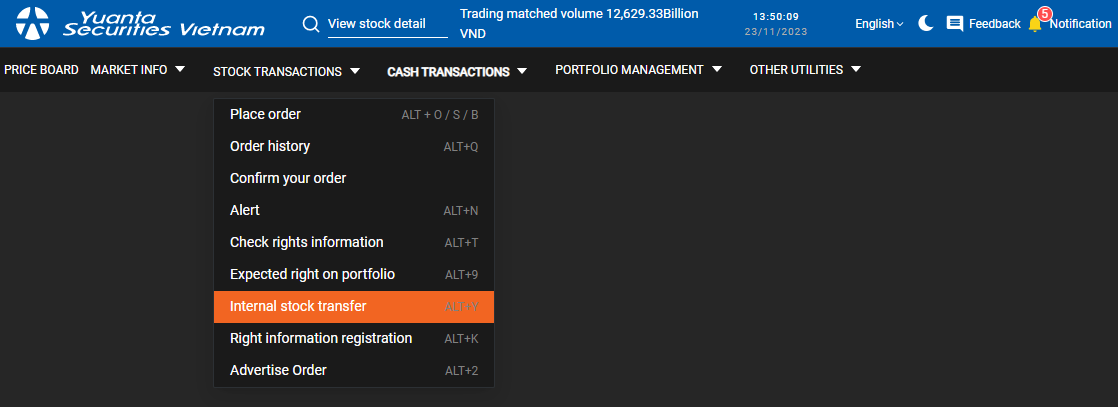Select Internal stock transfer
Image resolution: width=1118 pixels, height=407 pixels.
click(x=298, y=306)
